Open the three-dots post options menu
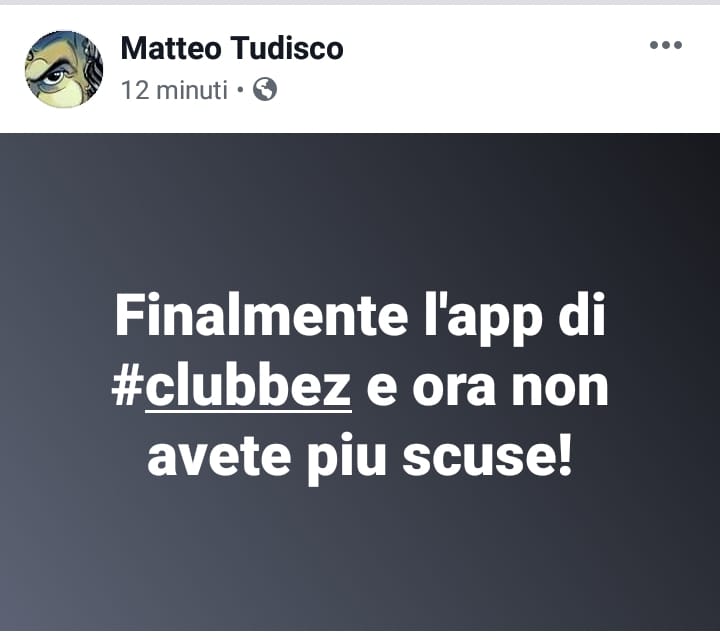This screenshot has height=642, width=720. coord(665,45)
